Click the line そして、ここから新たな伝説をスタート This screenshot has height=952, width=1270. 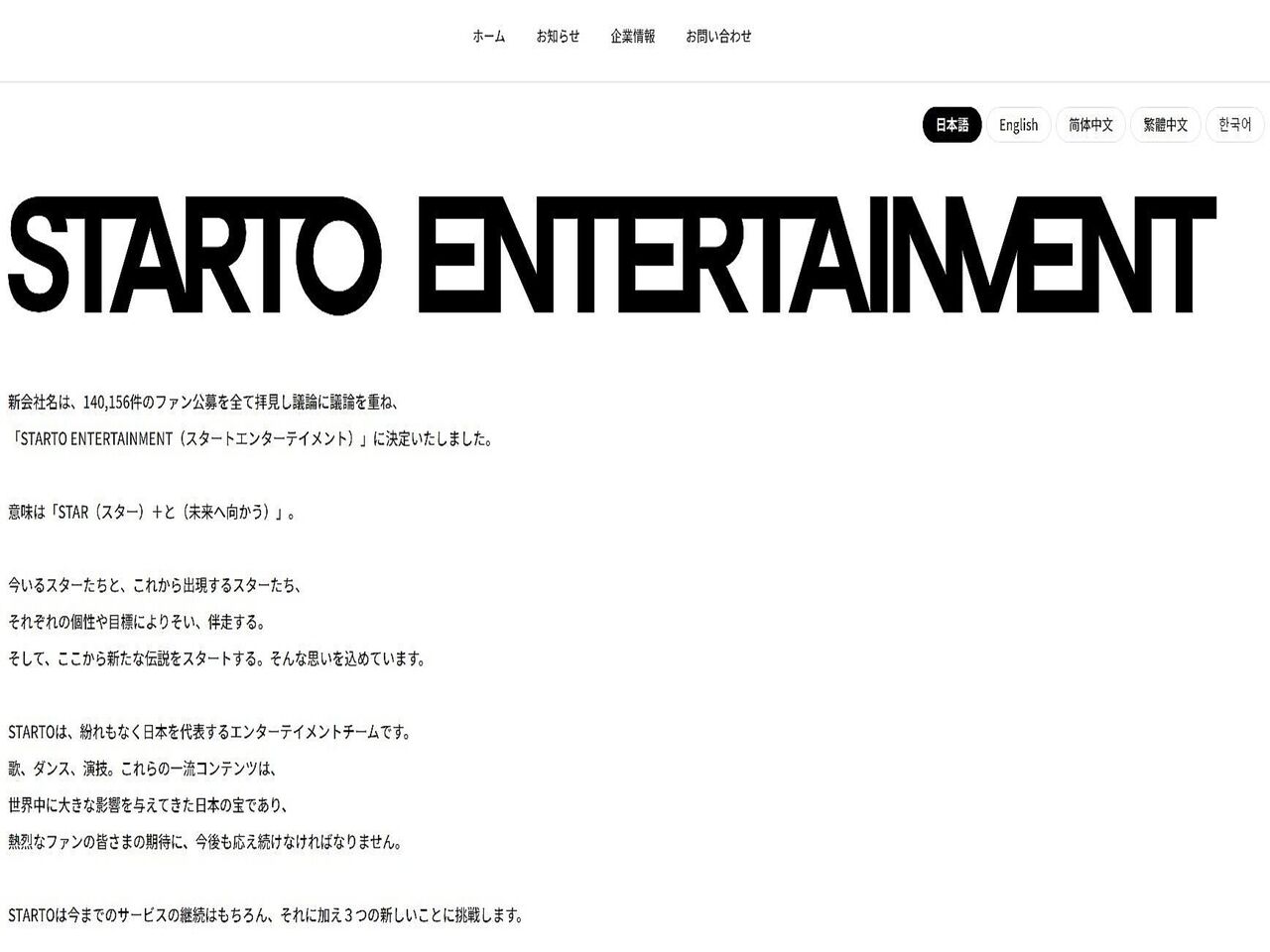[216, 658]
